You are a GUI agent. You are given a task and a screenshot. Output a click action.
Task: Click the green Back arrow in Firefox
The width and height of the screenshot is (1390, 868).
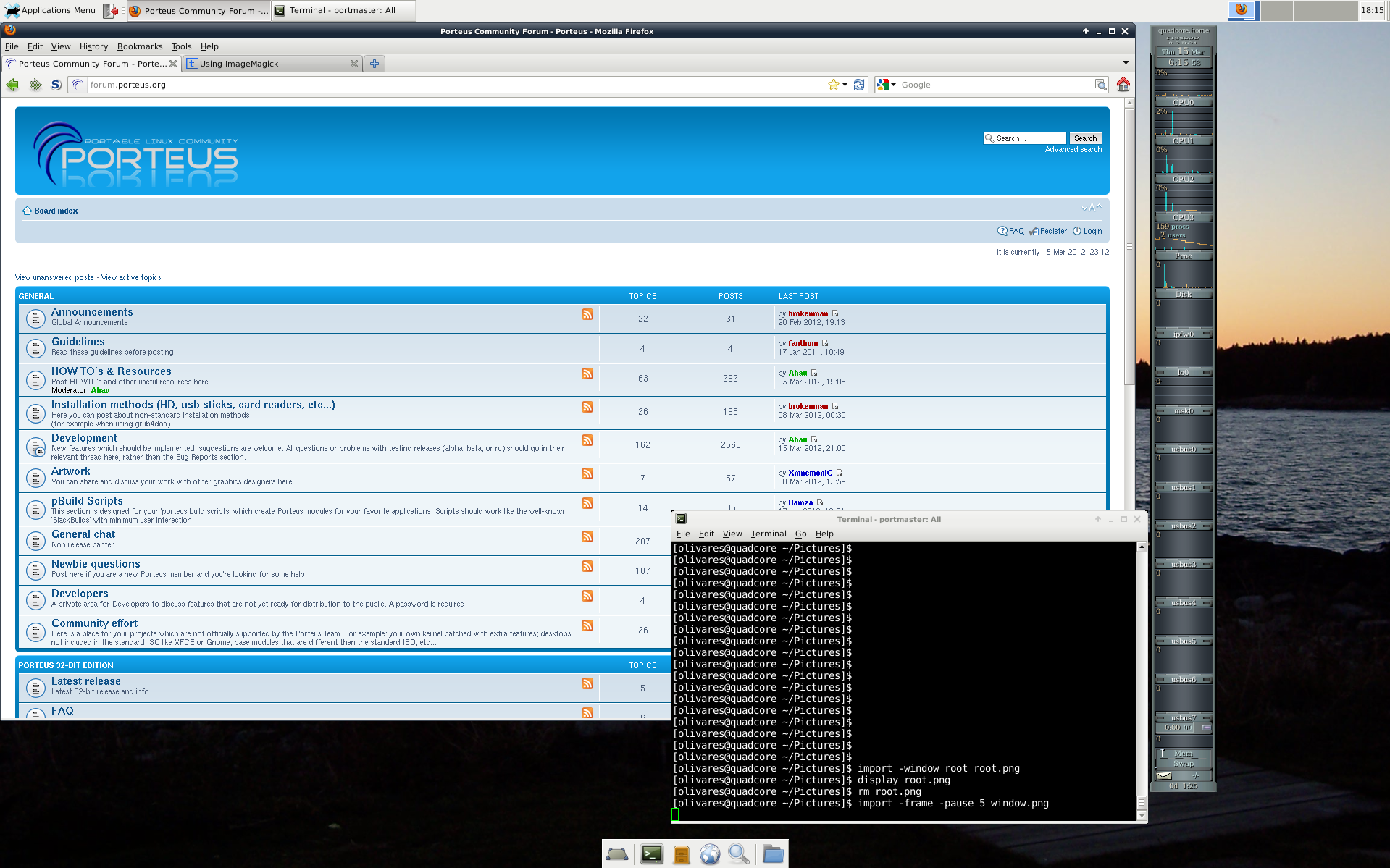[12, 85]
